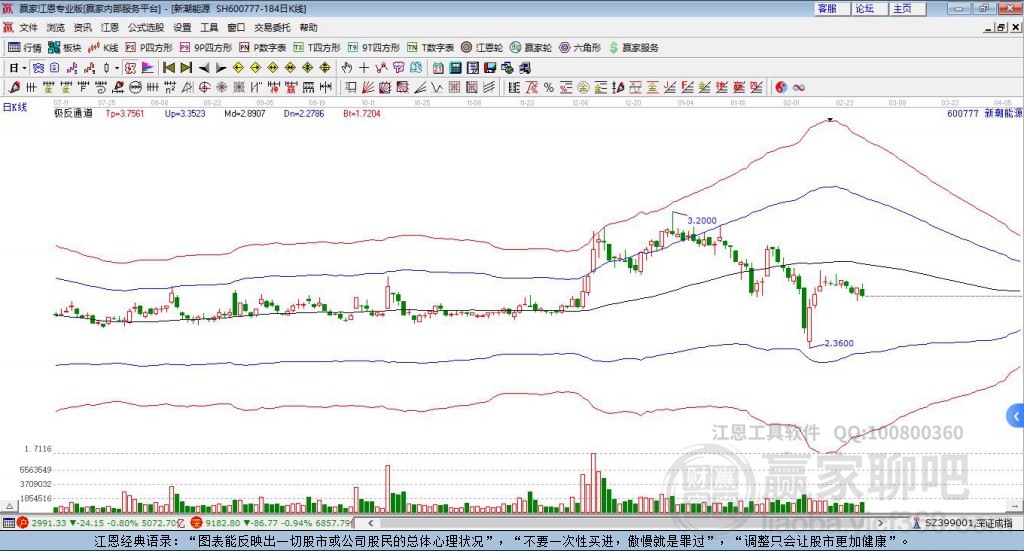Screen dimensions: 1024x551
Task: Open the 工具 menu
Action: tap(209, 27)
